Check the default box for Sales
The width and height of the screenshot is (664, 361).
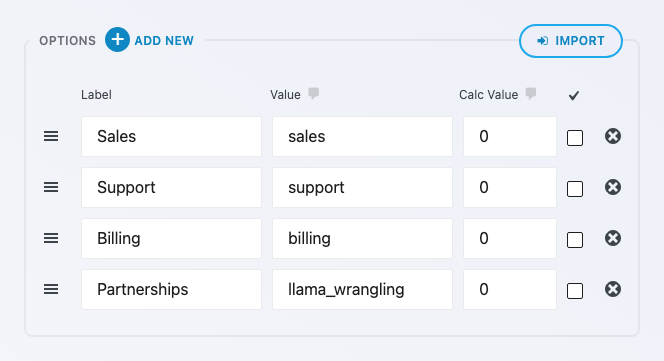click(x=575, y=138)
